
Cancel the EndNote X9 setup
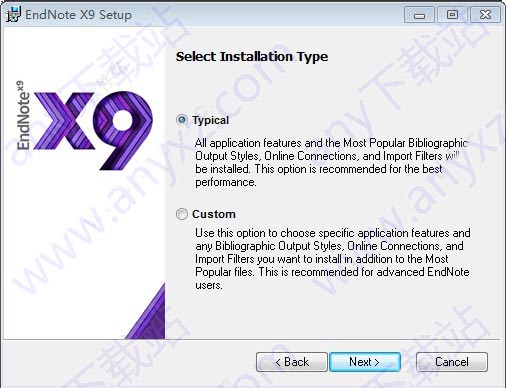point(452,362)
